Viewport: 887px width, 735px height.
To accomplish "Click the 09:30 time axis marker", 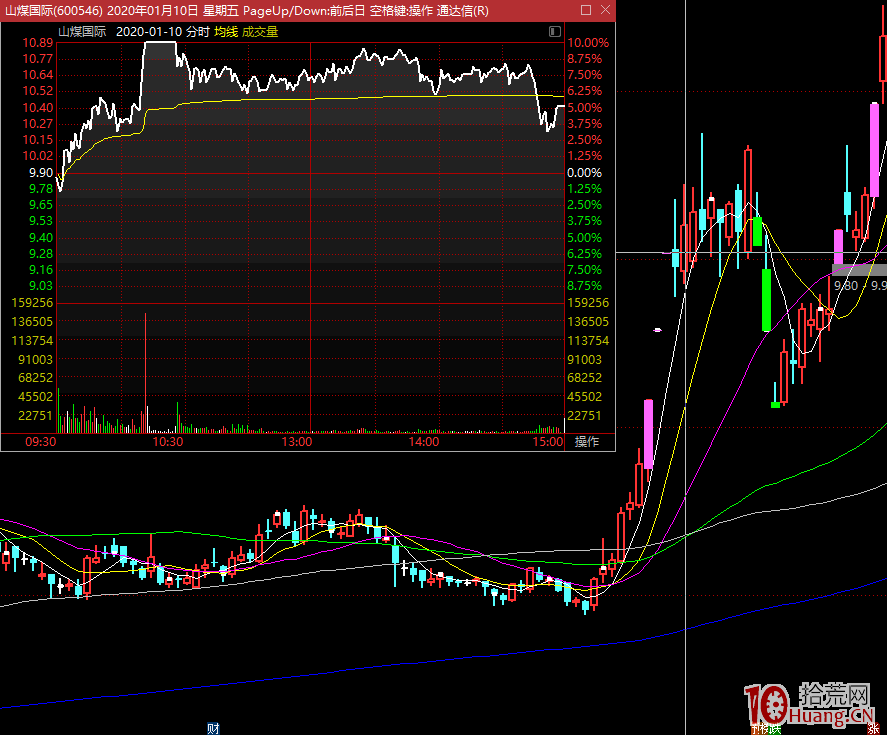I will (x=40, y=442).
